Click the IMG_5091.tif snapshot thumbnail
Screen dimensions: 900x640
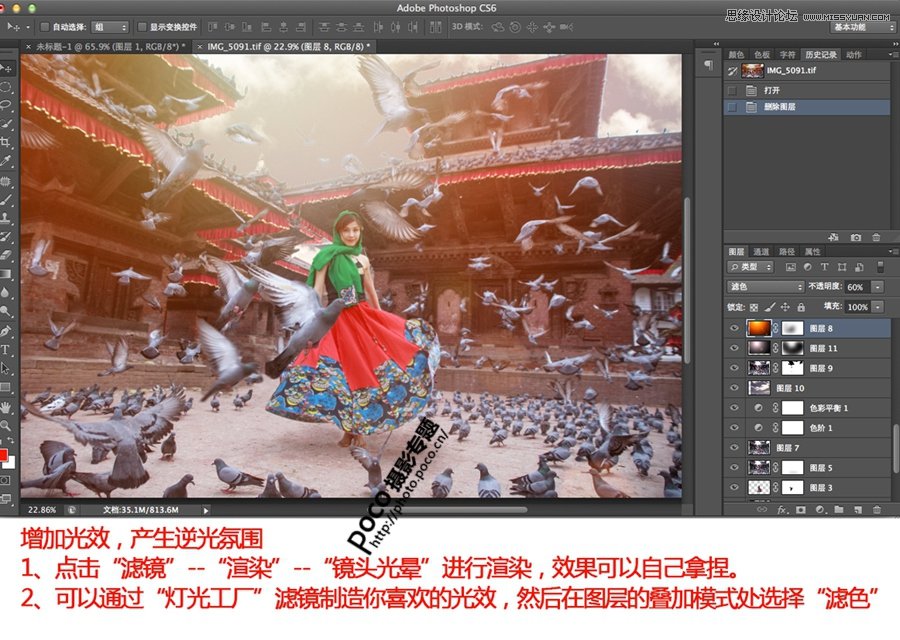pyautogui.click(x=753, y=71)
